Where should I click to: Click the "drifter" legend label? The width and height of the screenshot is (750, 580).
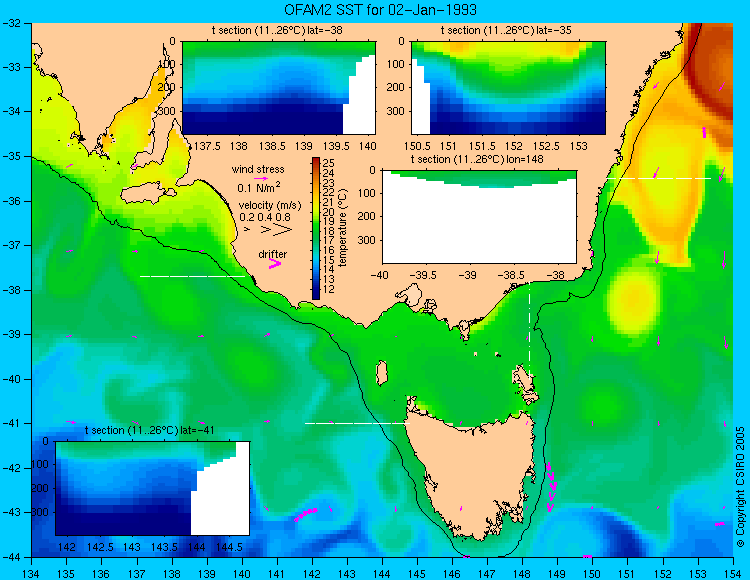(273, 254)
